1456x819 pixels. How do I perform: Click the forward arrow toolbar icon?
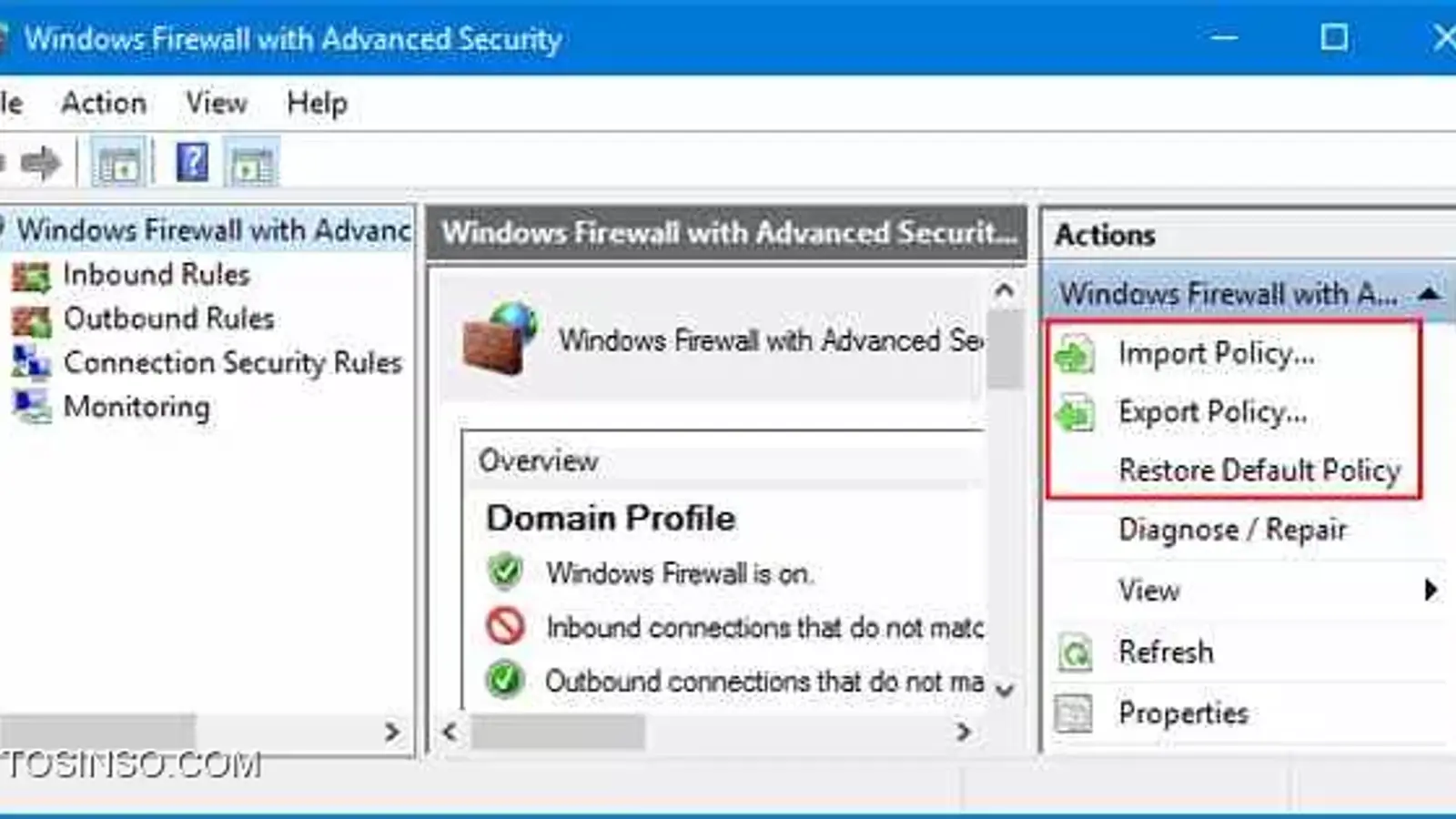[x=40, y=164]
